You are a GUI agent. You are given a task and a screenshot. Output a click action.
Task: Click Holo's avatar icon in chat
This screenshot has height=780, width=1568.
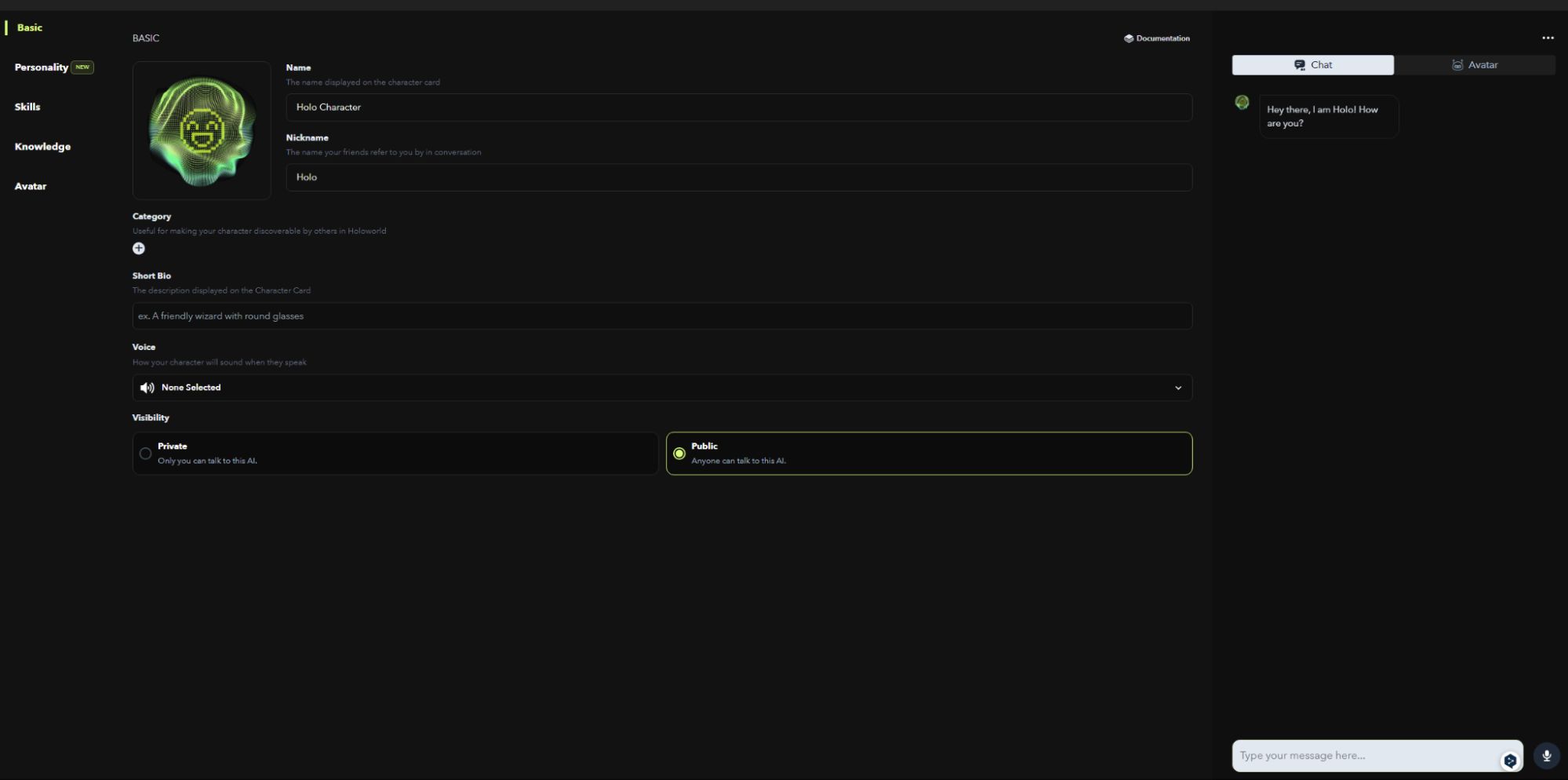pyautogui.click(x=1242, y=102)
